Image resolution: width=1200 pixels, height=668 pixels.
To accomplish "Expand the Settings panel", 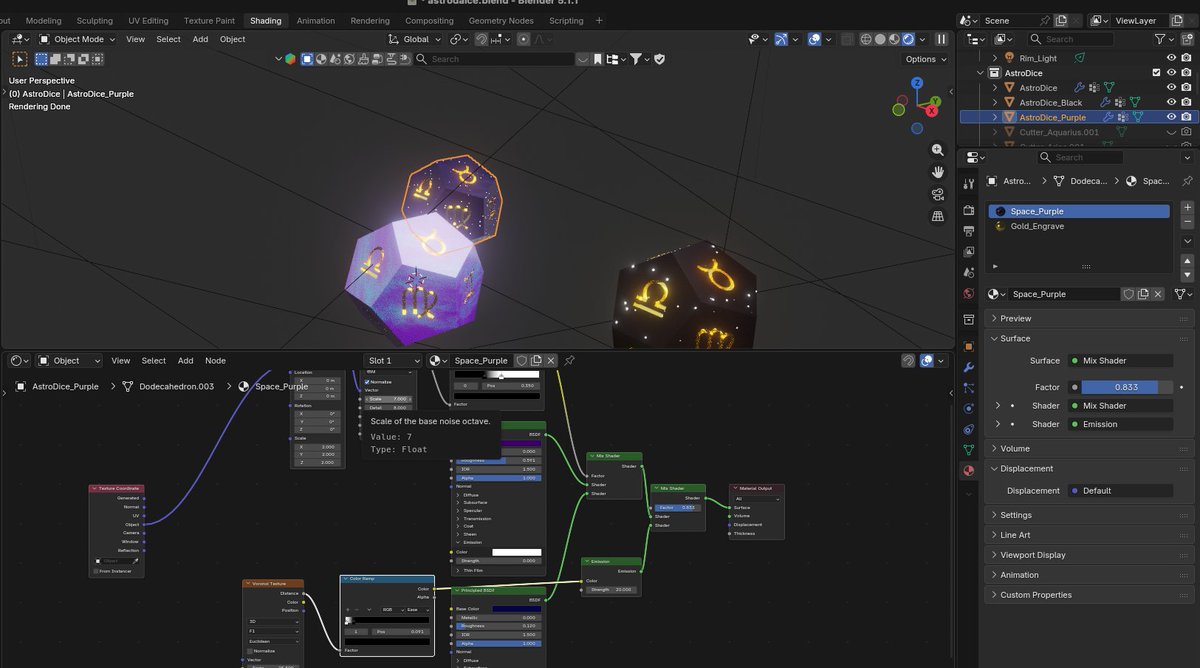I will pos(1090,515).
